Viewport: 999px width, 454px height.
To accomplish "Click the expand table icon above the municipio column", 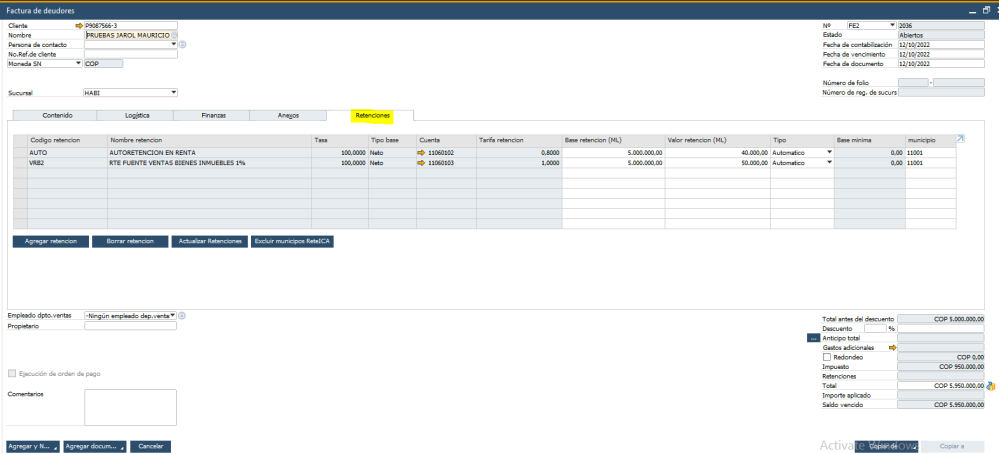I will (960, 139).
